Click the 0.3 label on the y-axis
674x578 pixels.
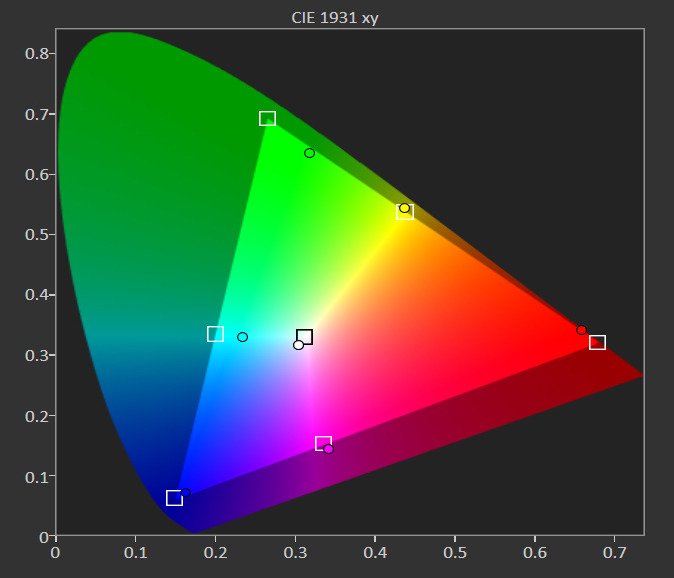coord(37,355)
